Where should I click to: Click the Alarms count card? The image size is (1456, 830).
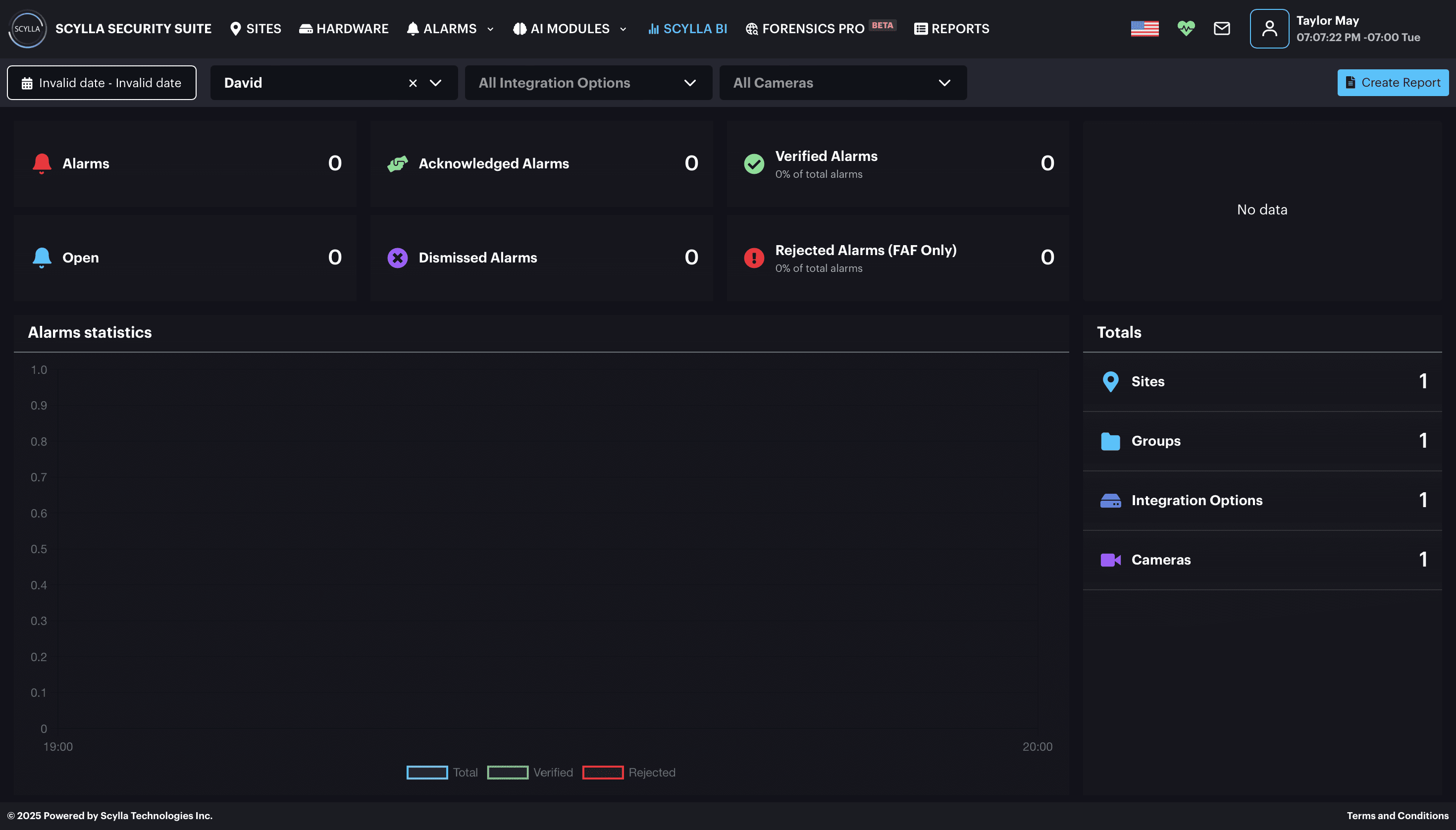pos(185,163)
